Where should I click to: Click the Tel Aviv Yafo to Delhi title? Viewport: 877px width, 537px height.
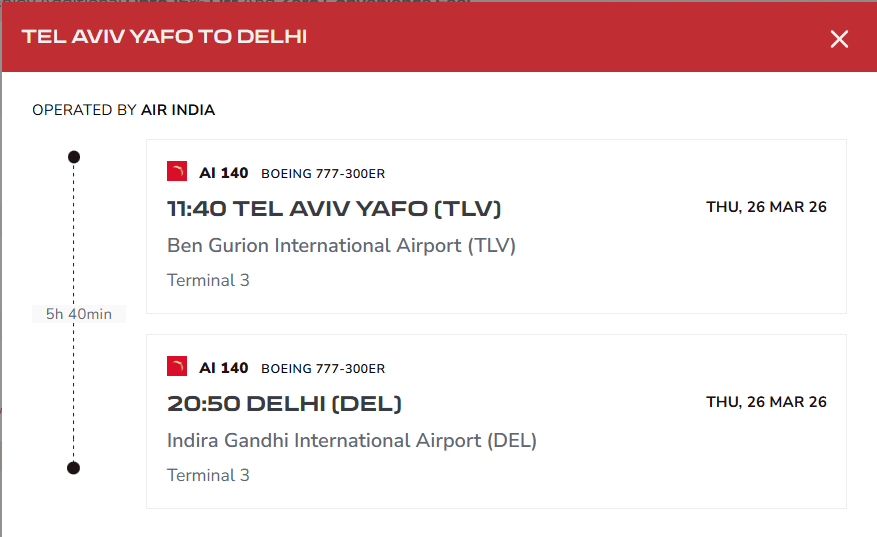pyautogui.click(x=164, y=37)
